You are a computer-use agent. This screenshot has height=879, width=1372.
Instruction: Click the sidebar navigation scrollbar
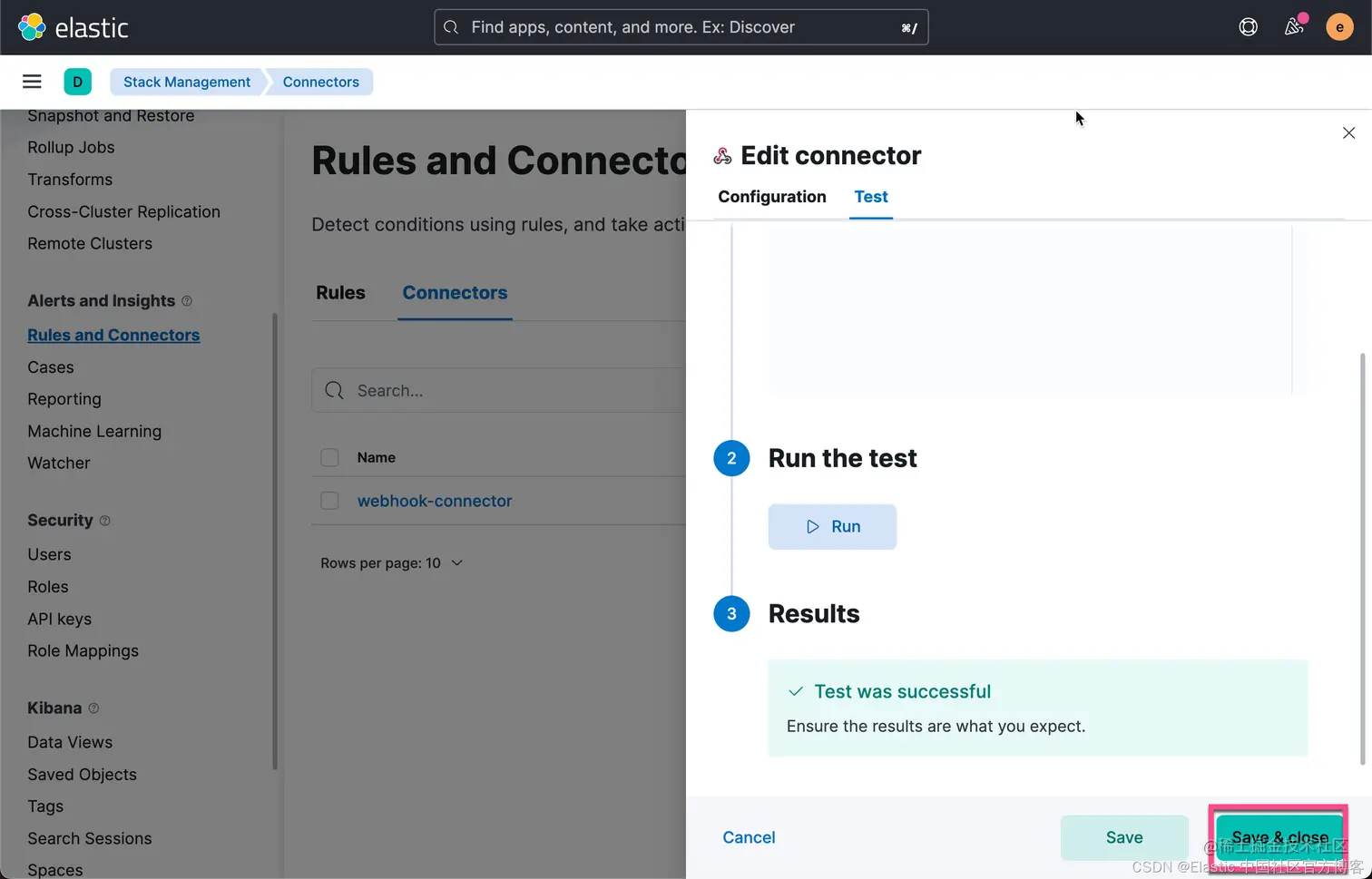point(275,542)
